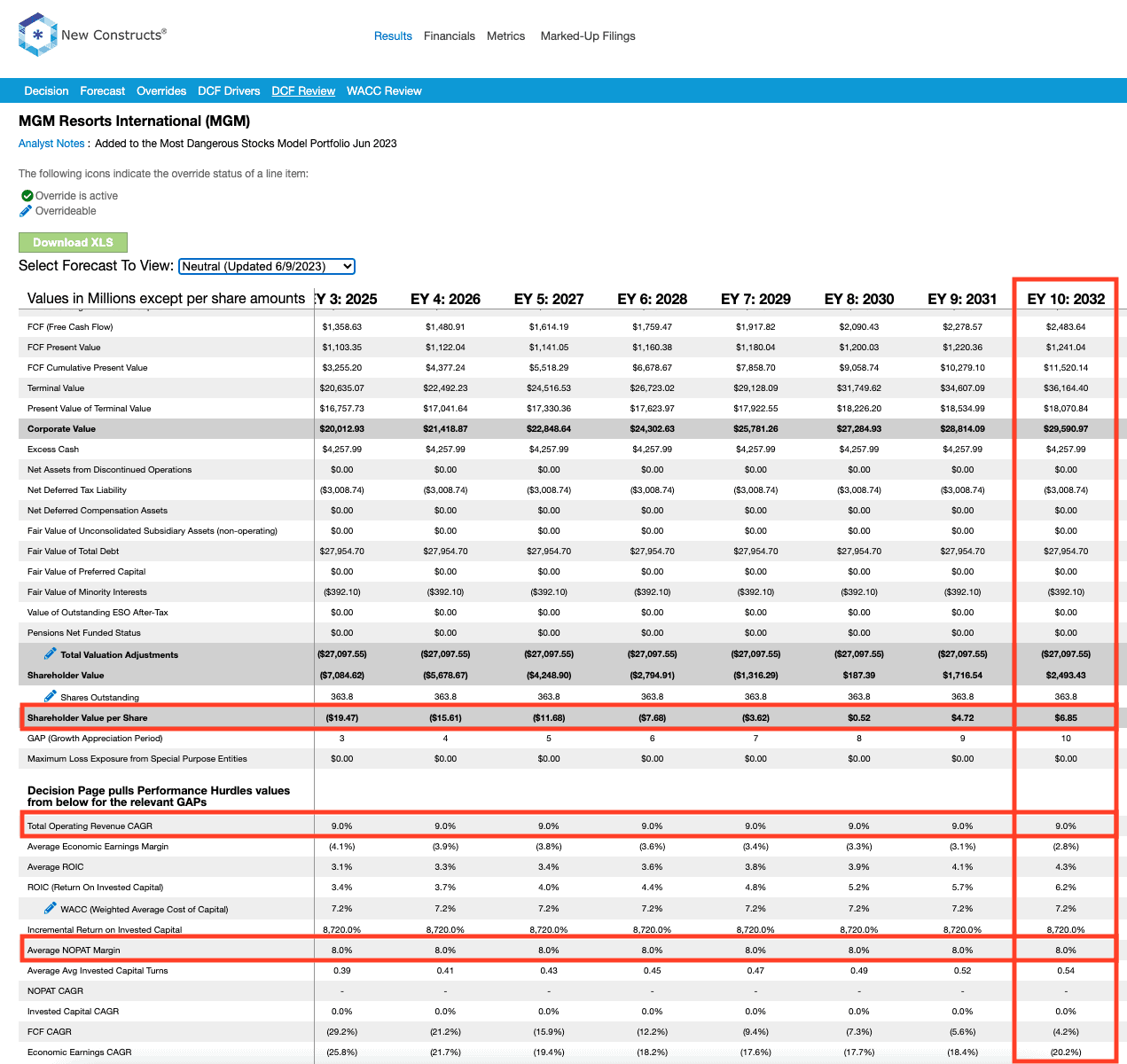Open the Metrics menu
This screenshot has width=1127, height=1064.
point(506,36)
